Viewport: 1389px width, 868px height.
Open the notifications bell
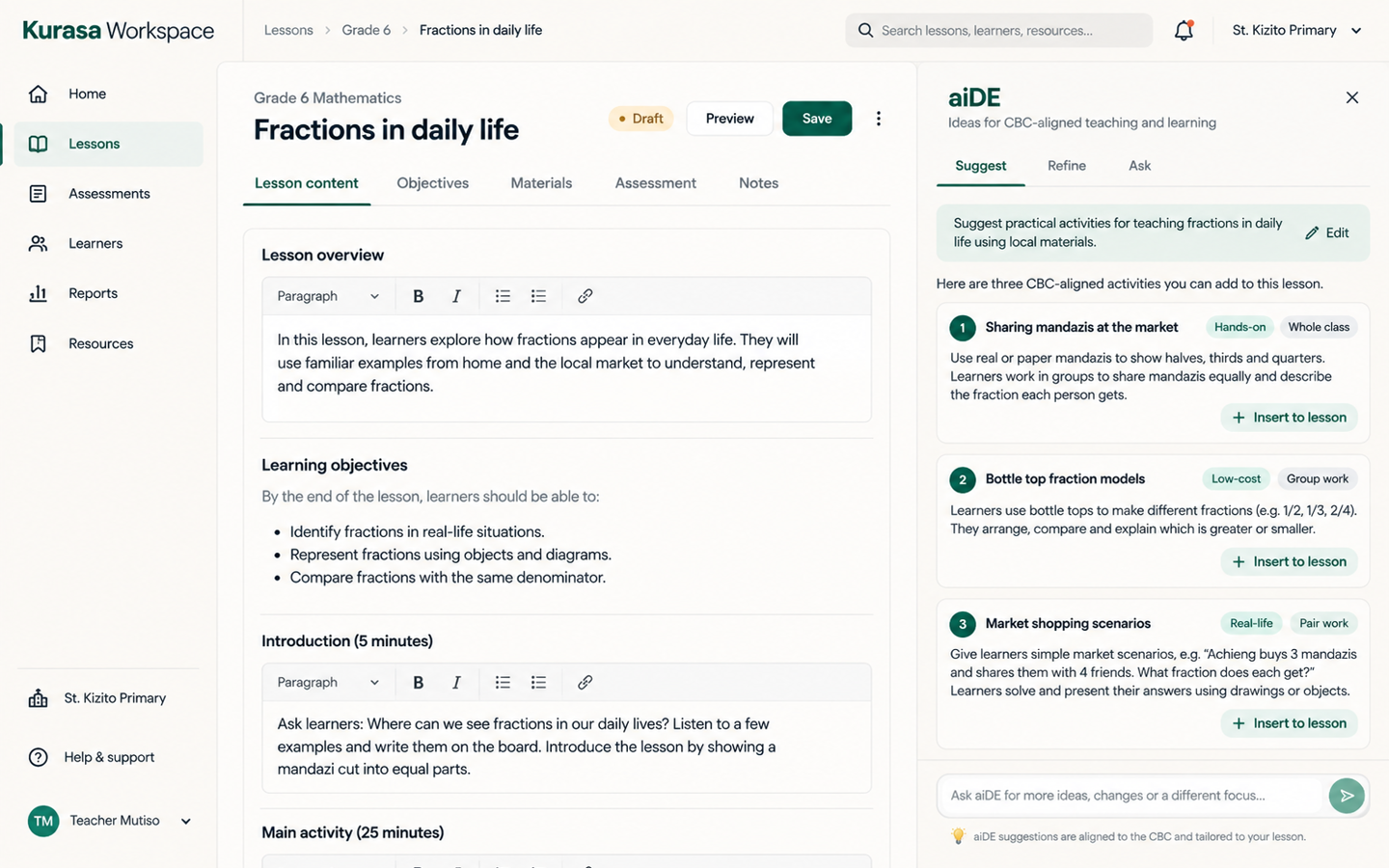point(1184,30)
